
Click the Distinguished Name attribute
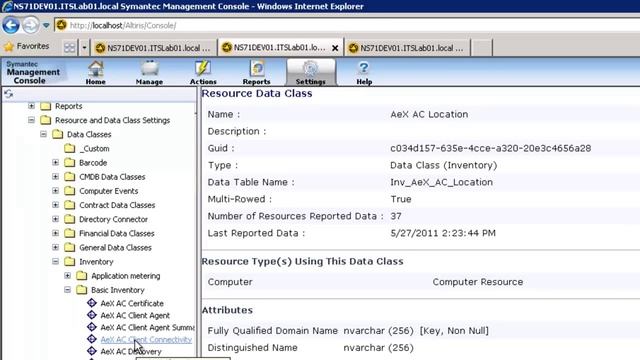click(x=253, y=348)
